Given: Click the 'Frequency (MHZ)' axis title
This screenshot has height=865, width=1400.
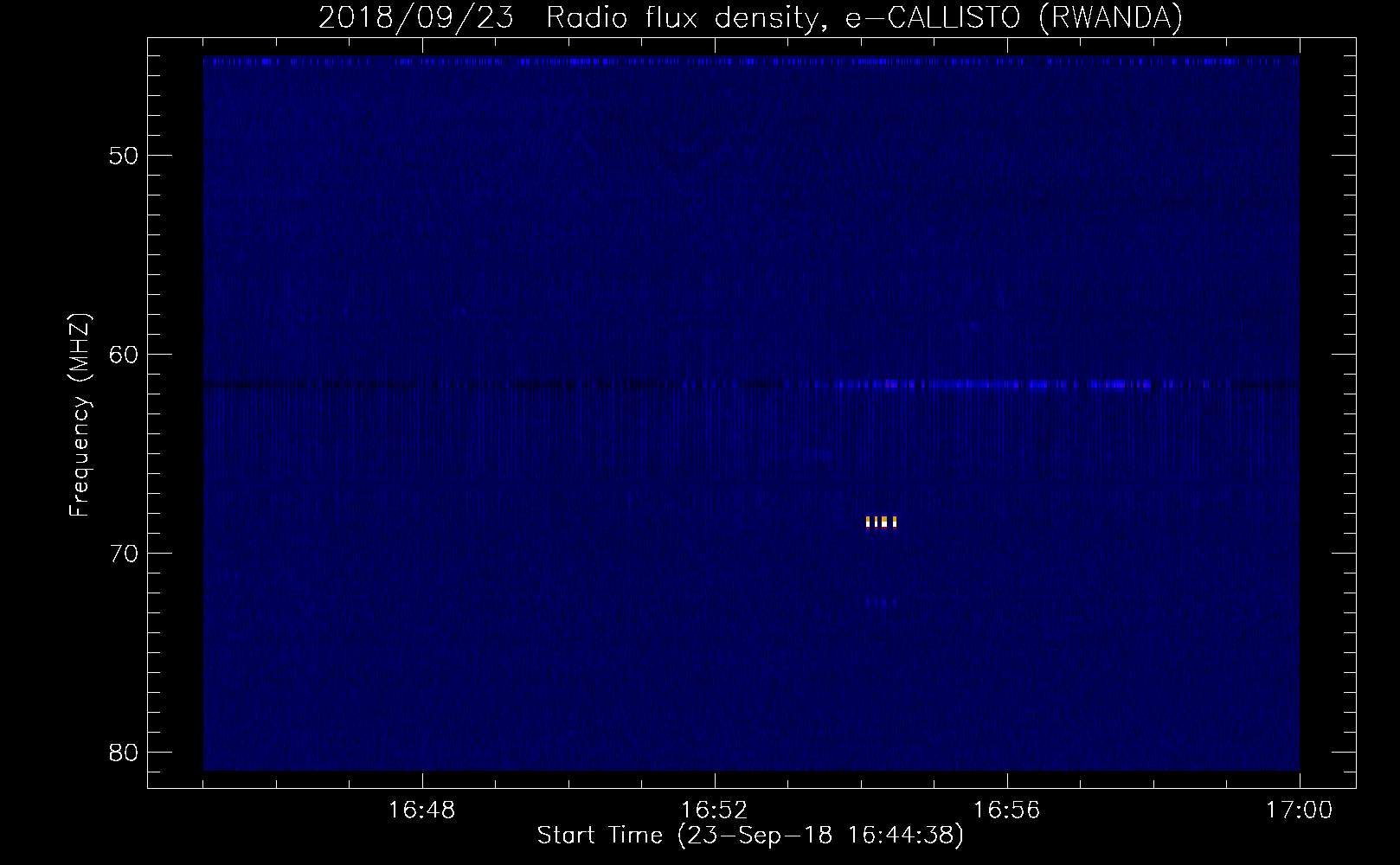Looking at the screenshot, I should pyautogui.click(x=80, y=415).
